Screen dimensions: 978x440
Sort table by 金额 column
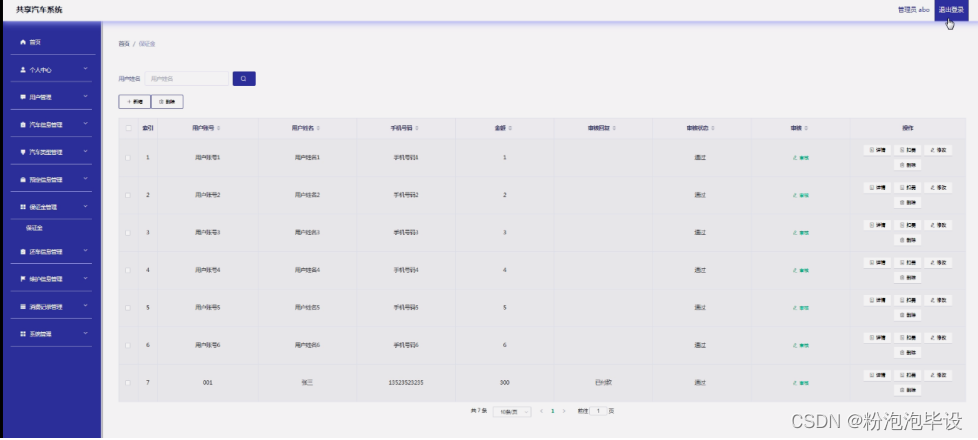tap(510, 128)
